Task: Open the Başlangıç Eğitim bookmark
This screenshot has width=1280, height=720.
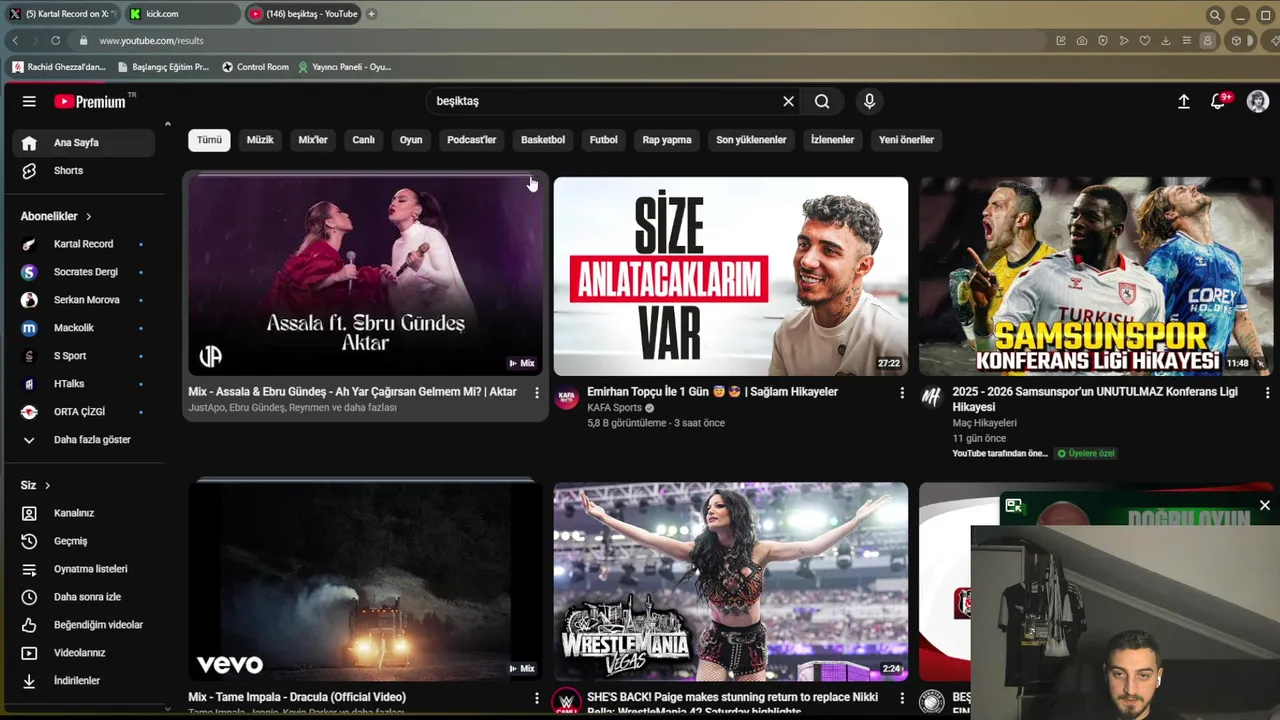Action: (x=163, y=67)
